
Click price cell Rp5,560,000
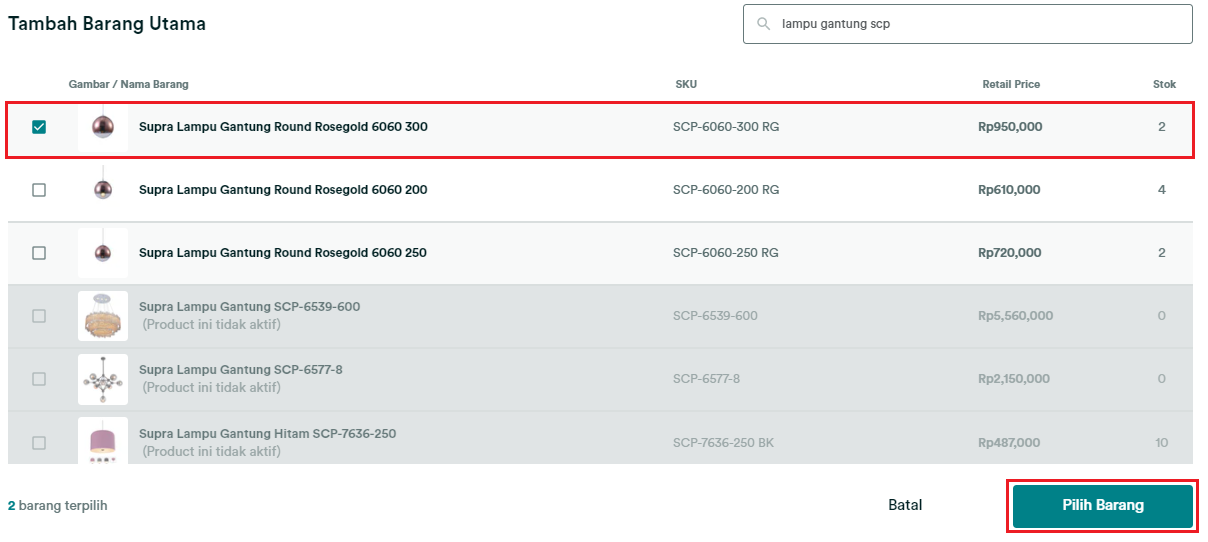[x=1015, y=316]
